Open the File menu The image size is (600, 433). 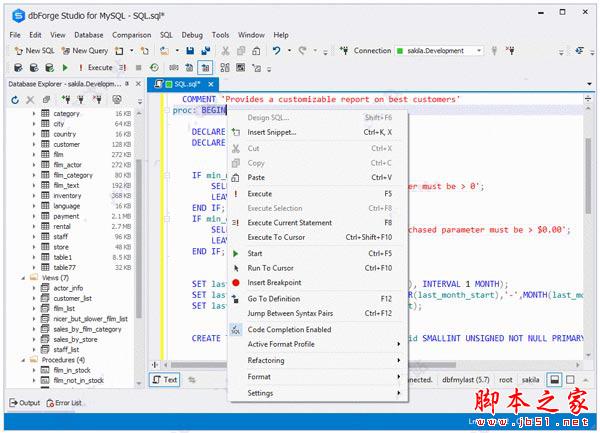coord(15,35)
